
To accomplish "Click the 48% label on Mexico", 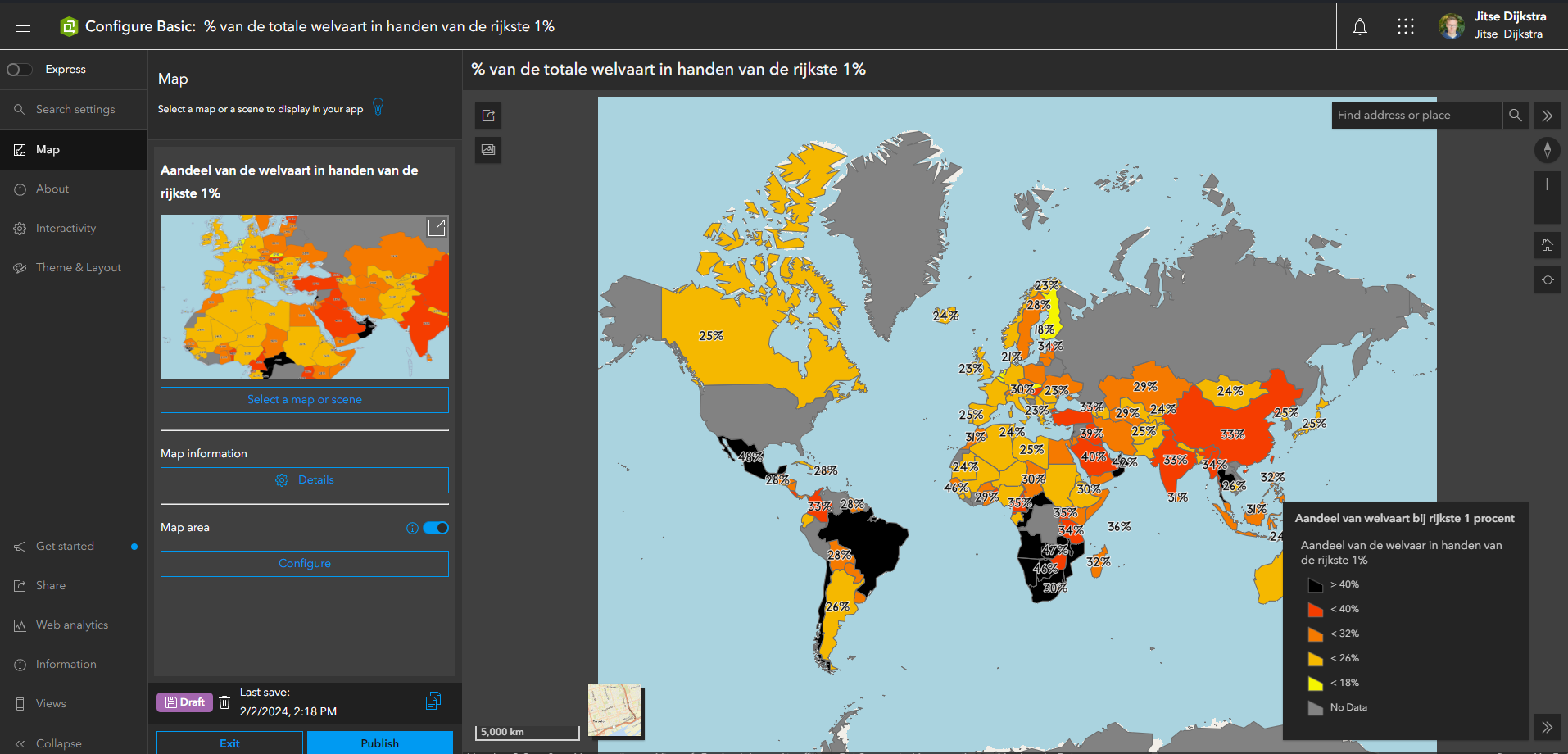I will pyautogui.click(x=751, y=456).
